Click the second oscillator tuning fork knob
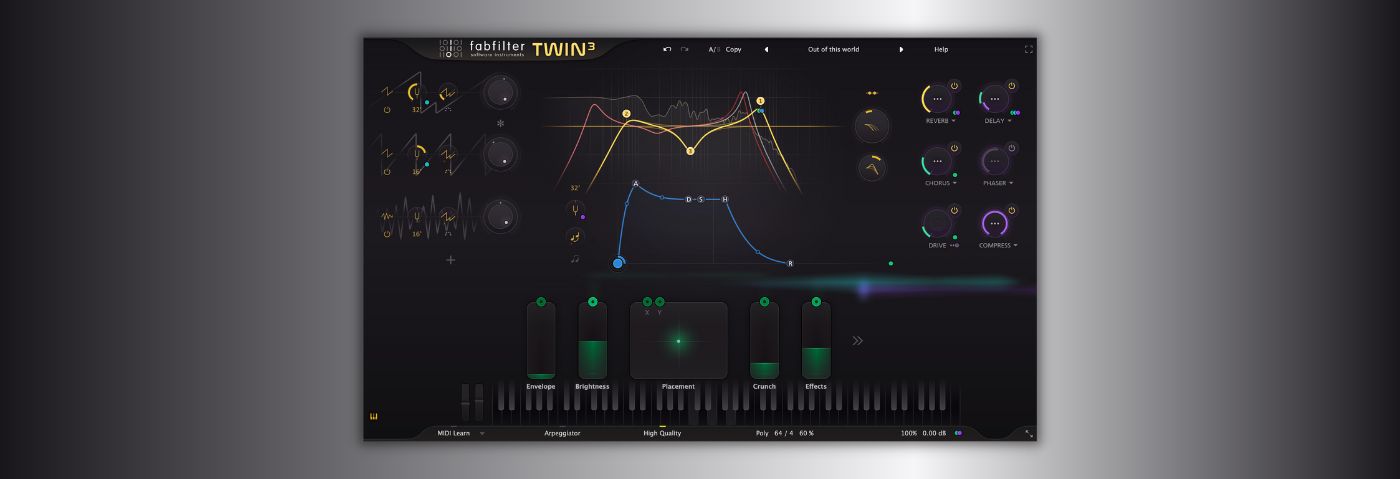The height and width of the screenshot is (479, 1400). click(x=418, y=154)
